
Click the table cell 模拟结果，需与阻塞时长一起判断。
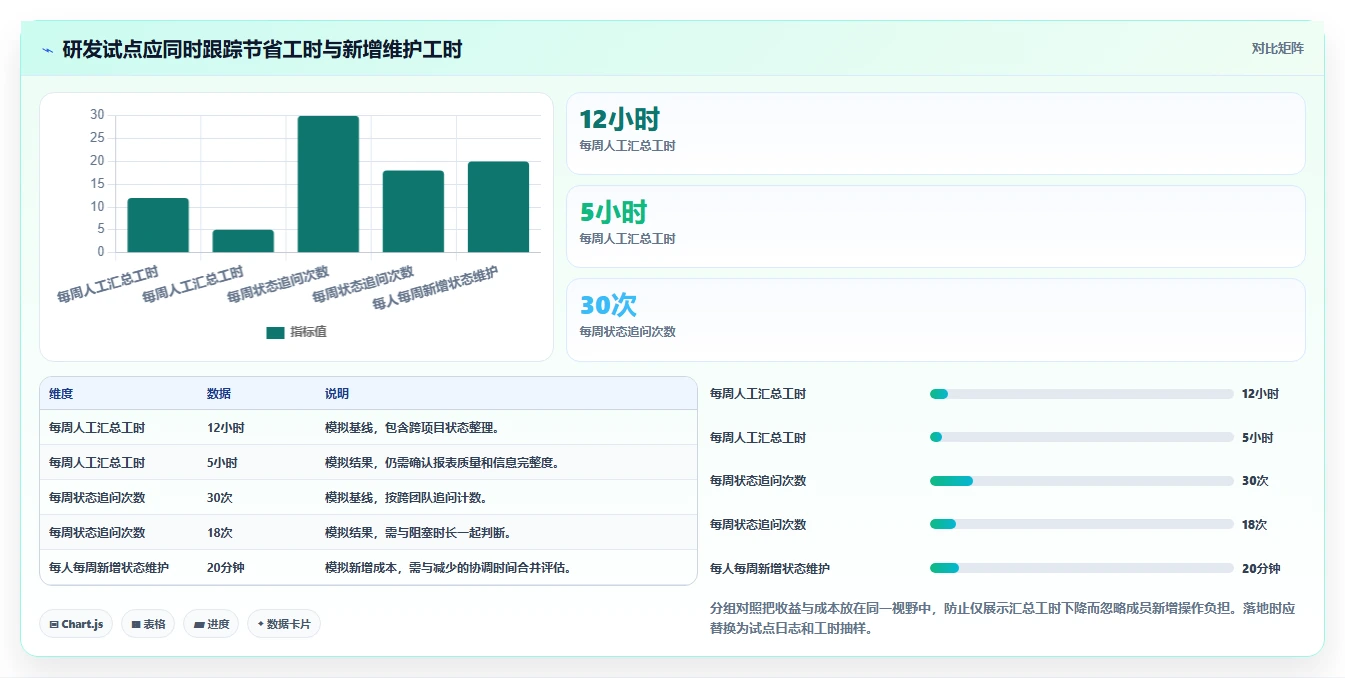(x=418, y=533)
